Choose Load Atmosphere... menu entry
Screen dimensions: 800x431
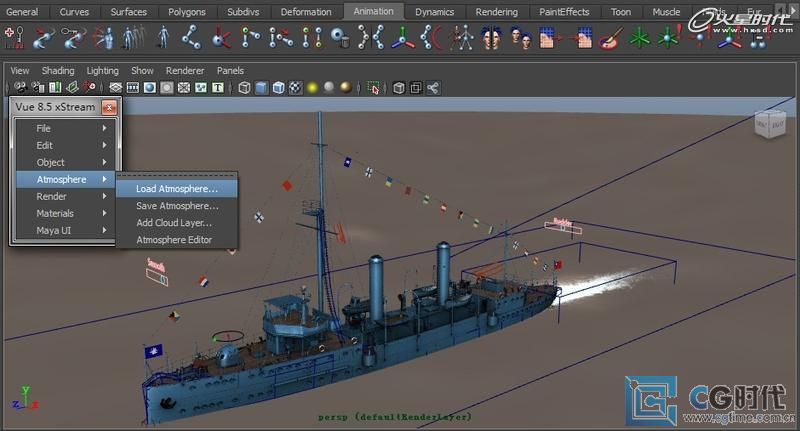tap(177, 189)
